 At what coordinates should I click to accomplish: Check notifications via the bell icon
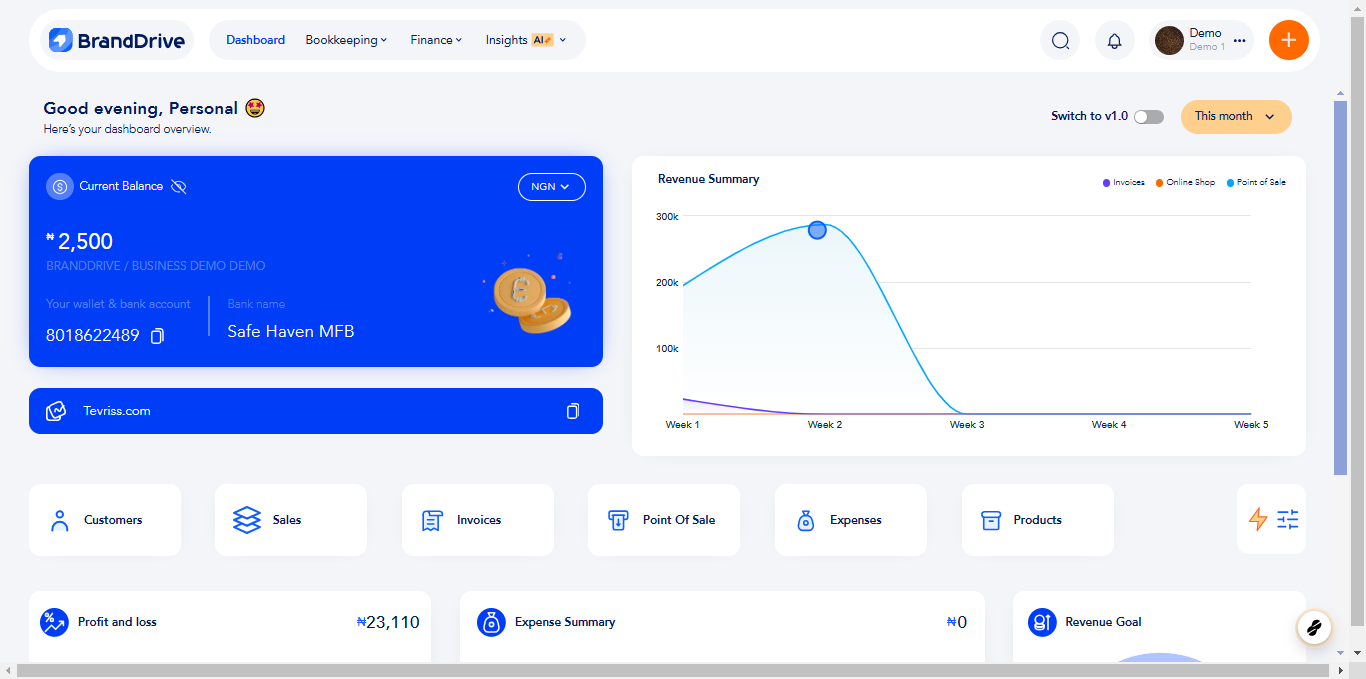point(1114,40)
